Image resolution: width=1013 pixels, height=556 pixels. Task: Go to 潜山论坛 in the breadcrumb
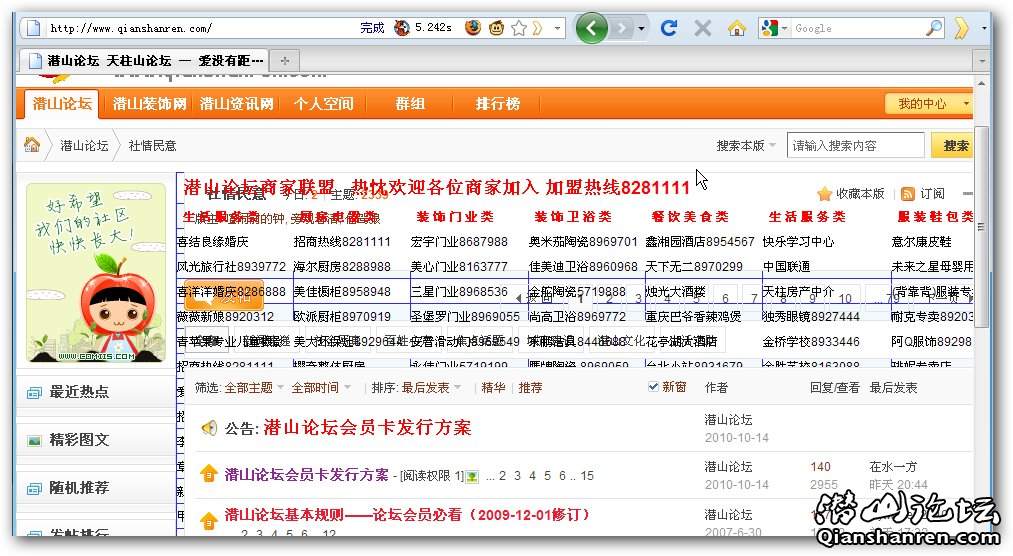pyautogui.click(x=85, y=145)
